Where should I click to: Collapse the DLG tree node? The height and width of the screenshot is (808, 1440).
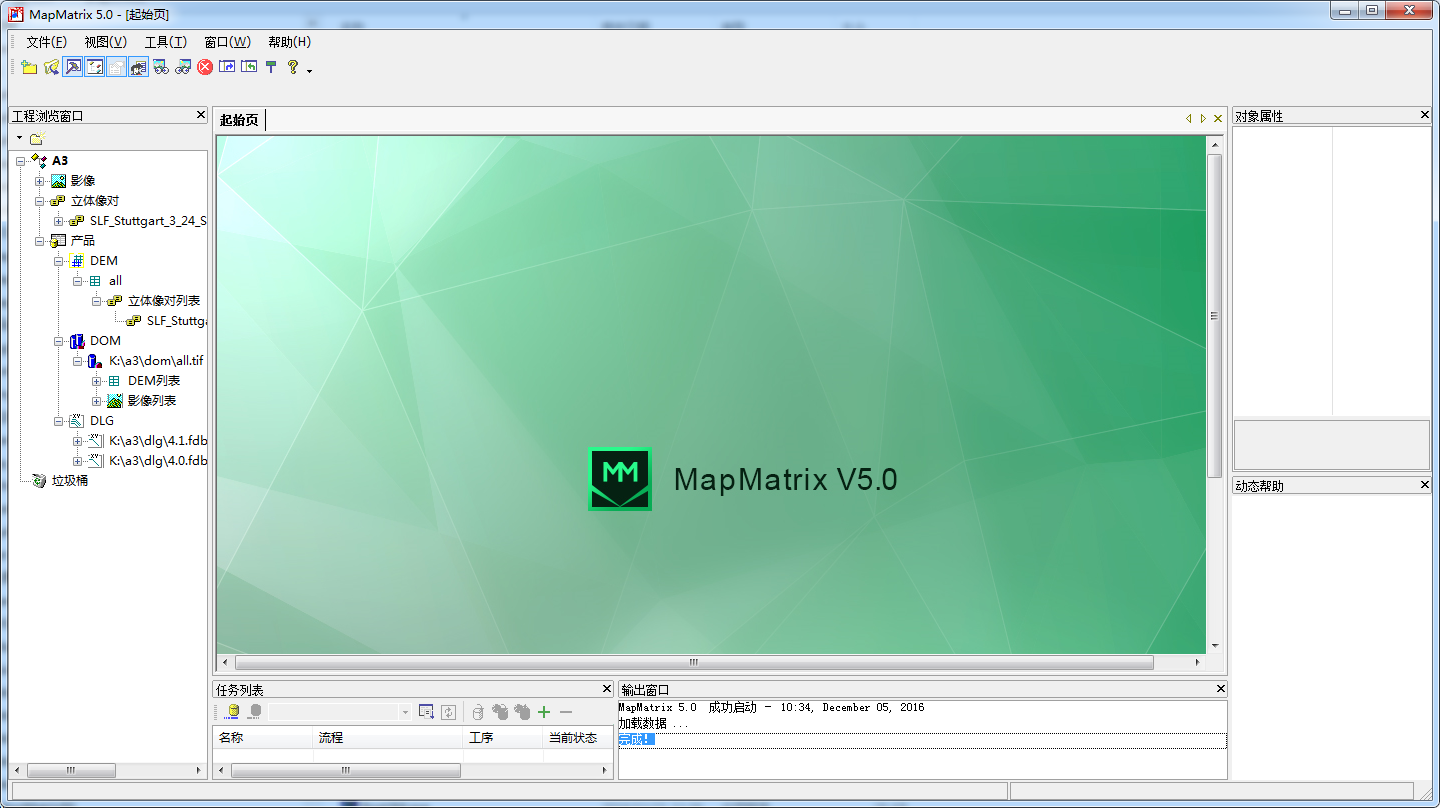coord(59,421)
